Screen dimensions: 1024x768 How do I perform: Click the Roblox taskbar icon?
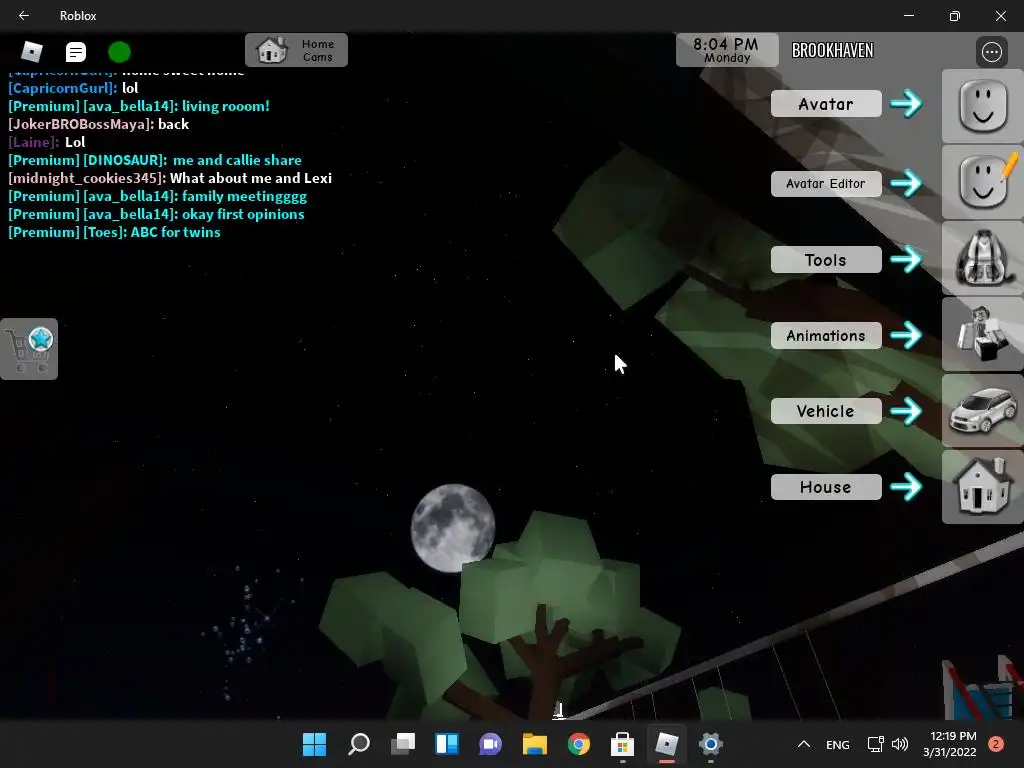pyautogui.click(x=667, y=744)
